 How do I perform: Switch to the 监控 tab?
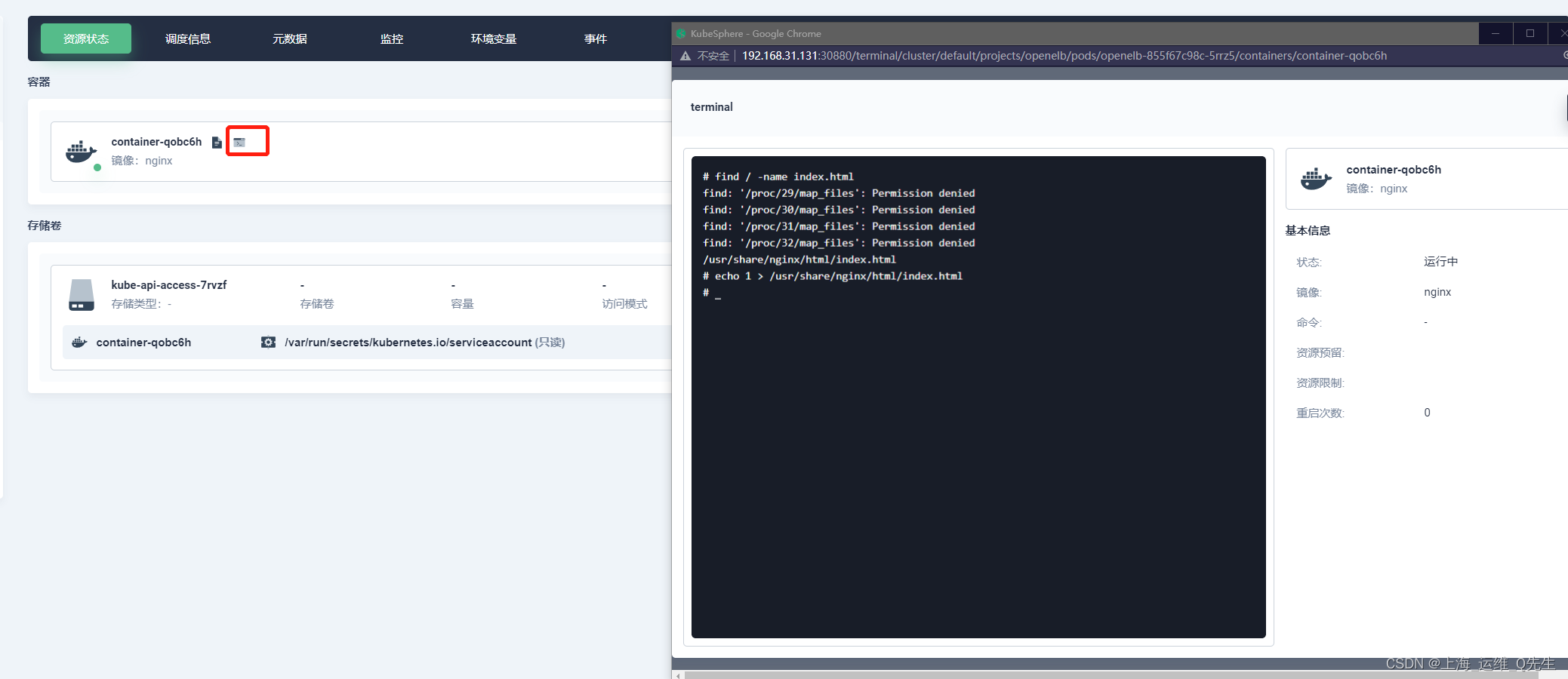pyautogui.click(x=392, y=38)
